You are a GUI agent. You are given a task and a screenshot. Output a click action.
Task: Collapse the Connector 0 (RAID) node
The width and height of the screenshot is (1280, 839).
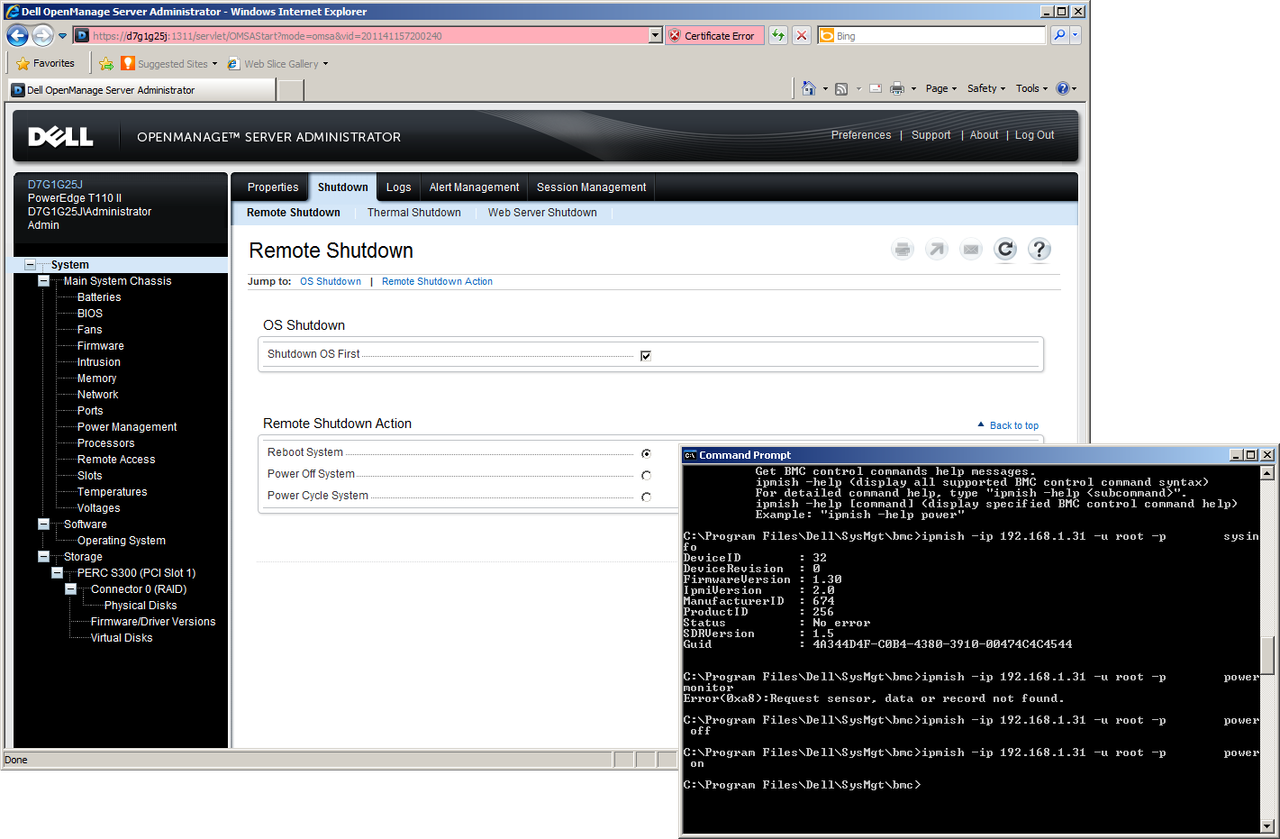click(x=71, y=589)
